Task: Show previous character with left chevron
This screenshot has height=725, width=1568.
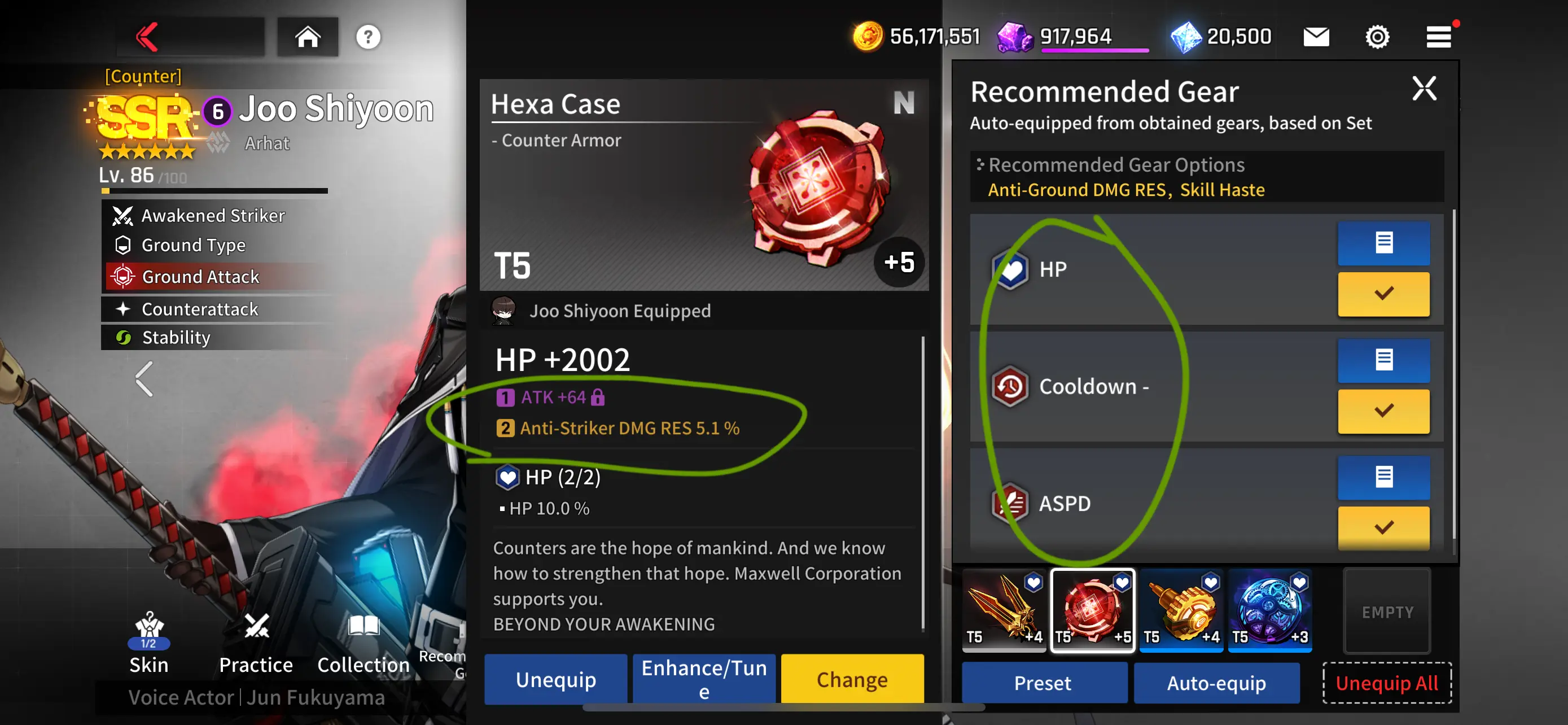Action: tap(144, 379)
